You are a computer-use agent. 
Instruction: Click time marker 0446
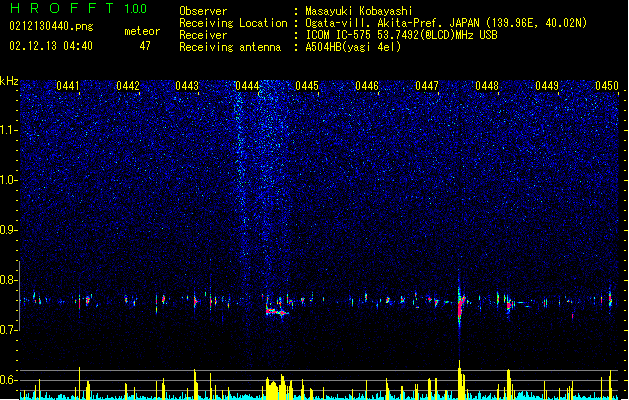pyautogui.click(x=367, y=86)
